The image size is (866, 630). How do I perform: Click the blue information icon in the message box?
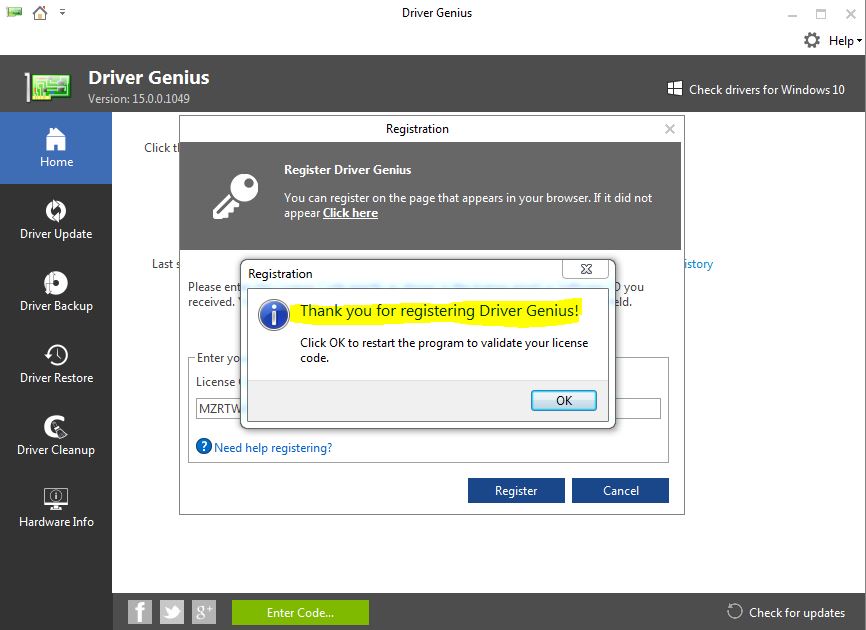273,315
